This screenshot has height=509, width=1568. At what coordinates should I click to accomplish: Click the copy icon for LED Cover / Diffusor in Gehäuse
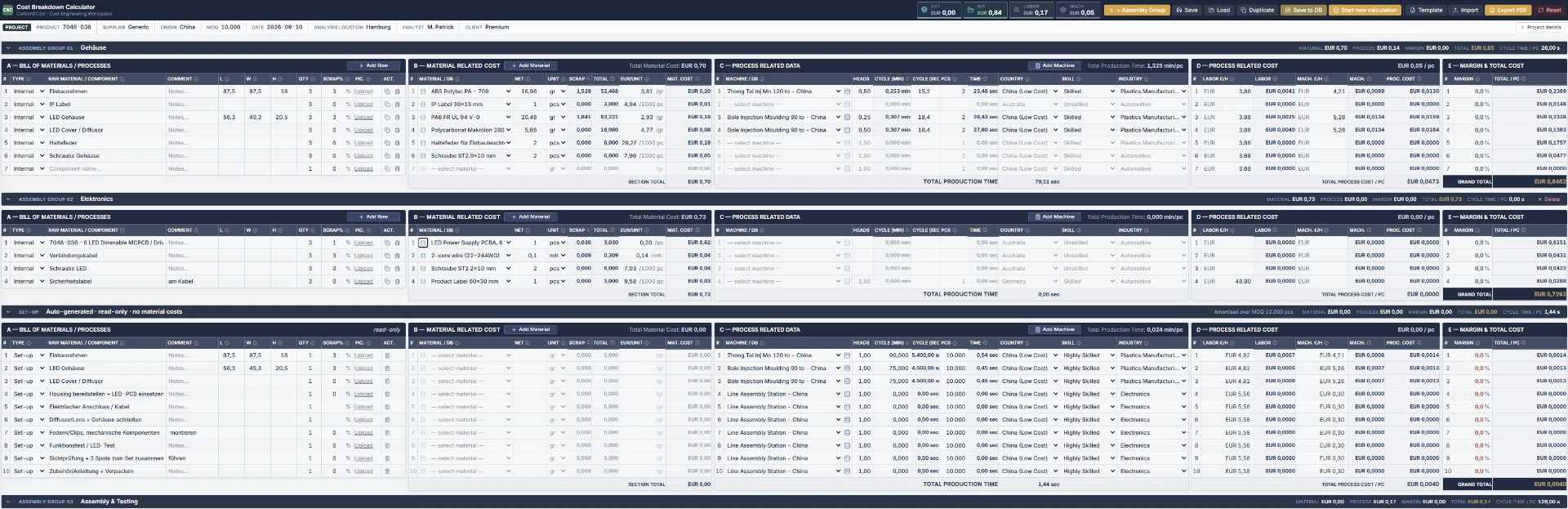click(387, 130)
